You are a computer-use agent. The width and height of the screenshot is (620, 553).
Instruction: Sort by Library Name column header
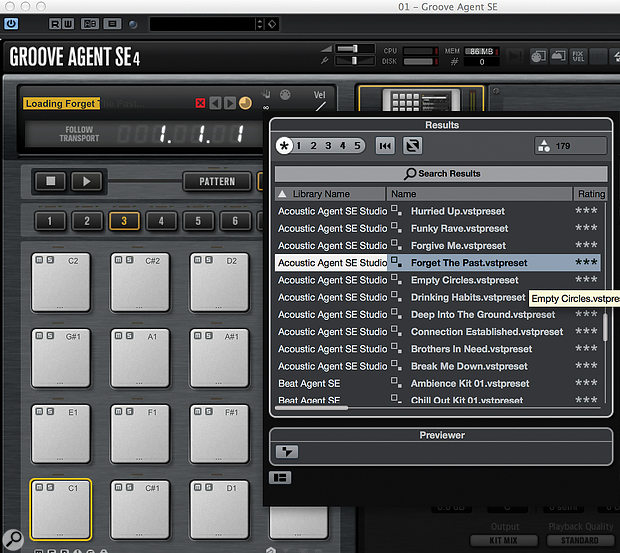330,194
